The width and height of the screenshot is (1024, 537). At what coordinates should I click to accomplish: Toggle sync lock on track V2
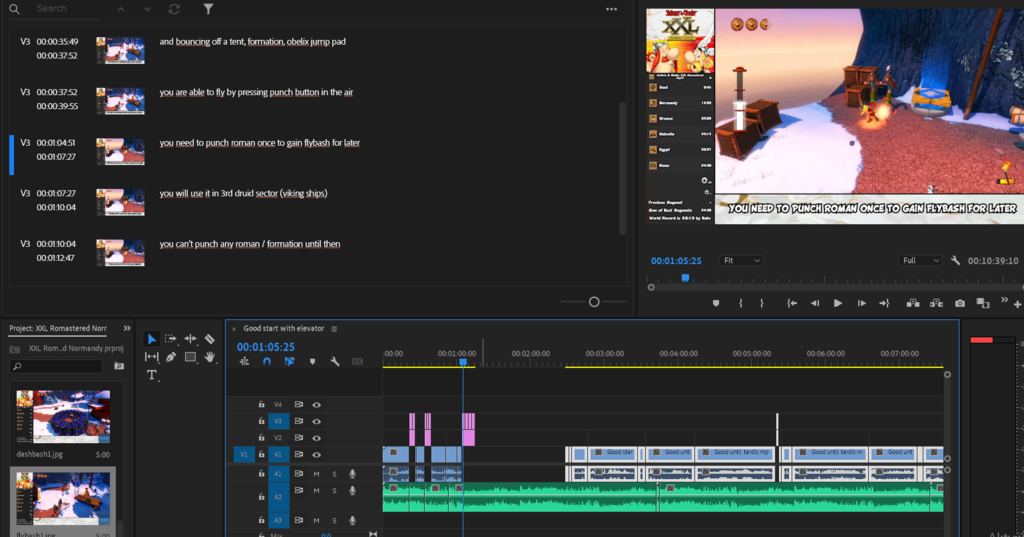click(298, 438)
